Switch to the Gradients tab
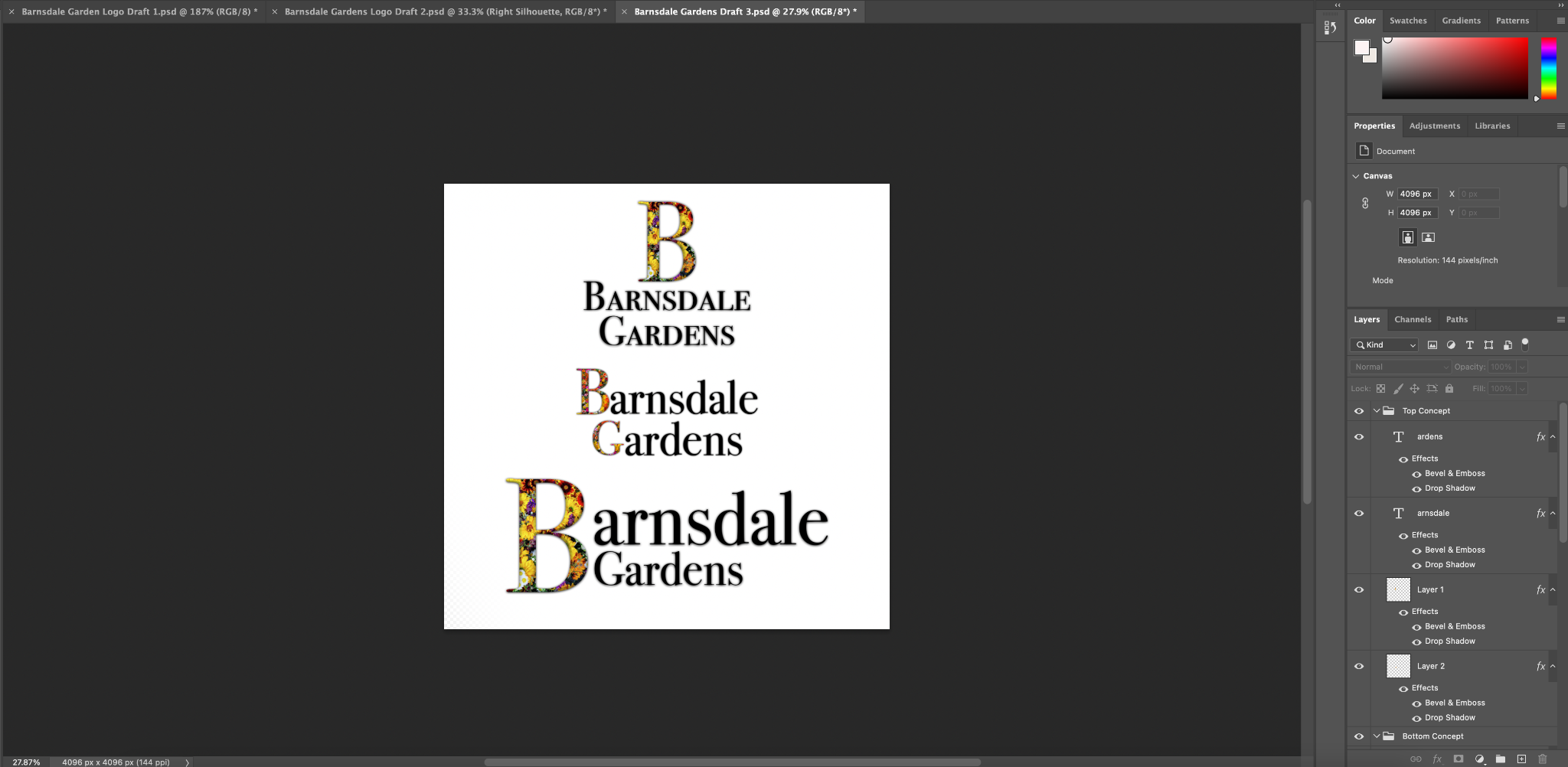The width and height of the screenshot is (1568, 767). point(1461,21)
